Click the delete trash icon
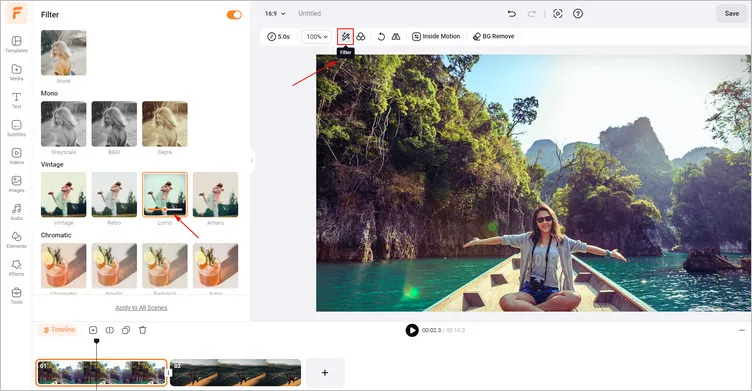The height and width of the screenshot is (391, 752). point(142,330)
